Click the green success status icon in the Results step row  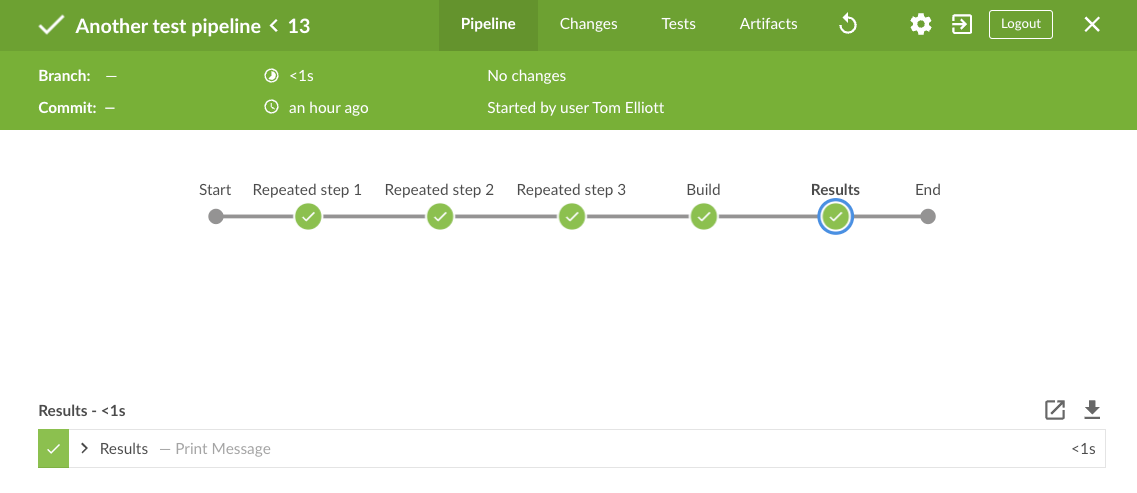pyautogui.click(x=53, y=449)
